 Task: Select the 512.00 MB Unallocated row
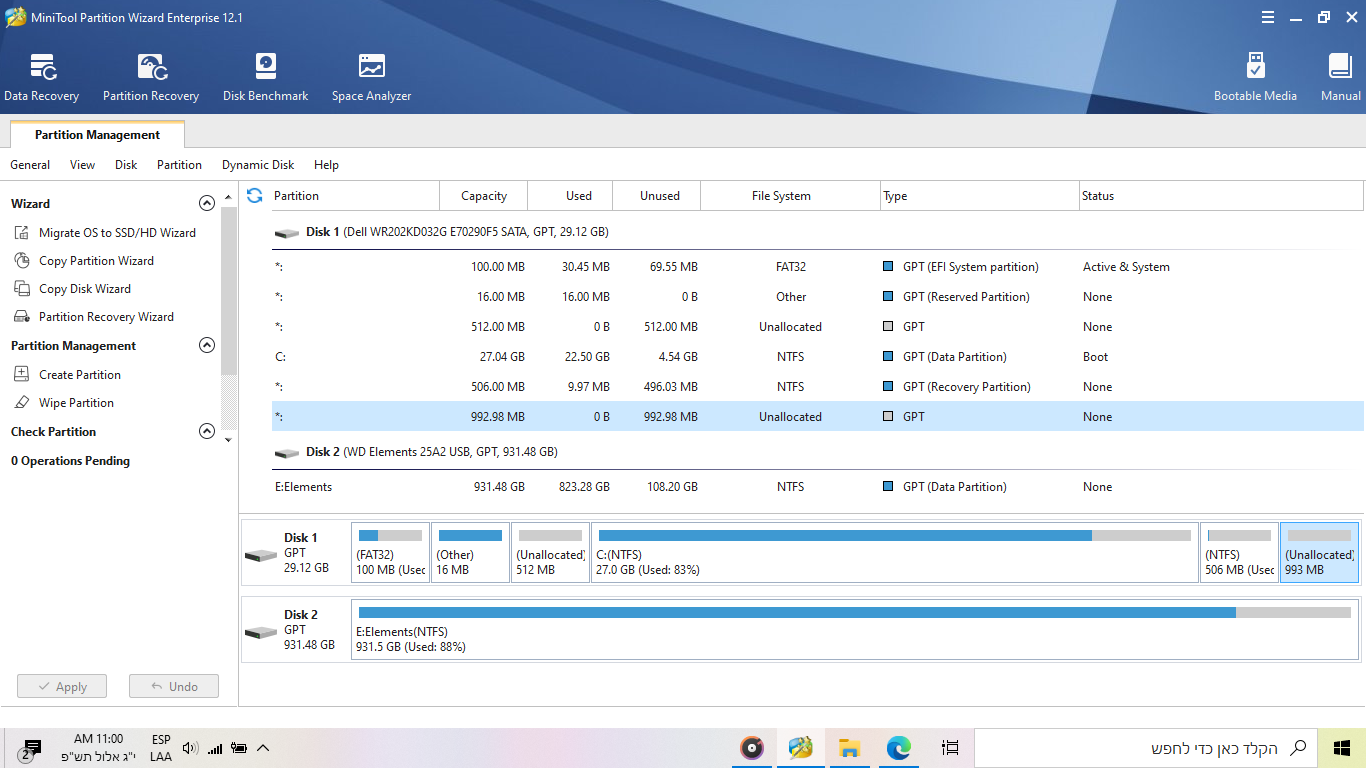[x=817, y=327]
